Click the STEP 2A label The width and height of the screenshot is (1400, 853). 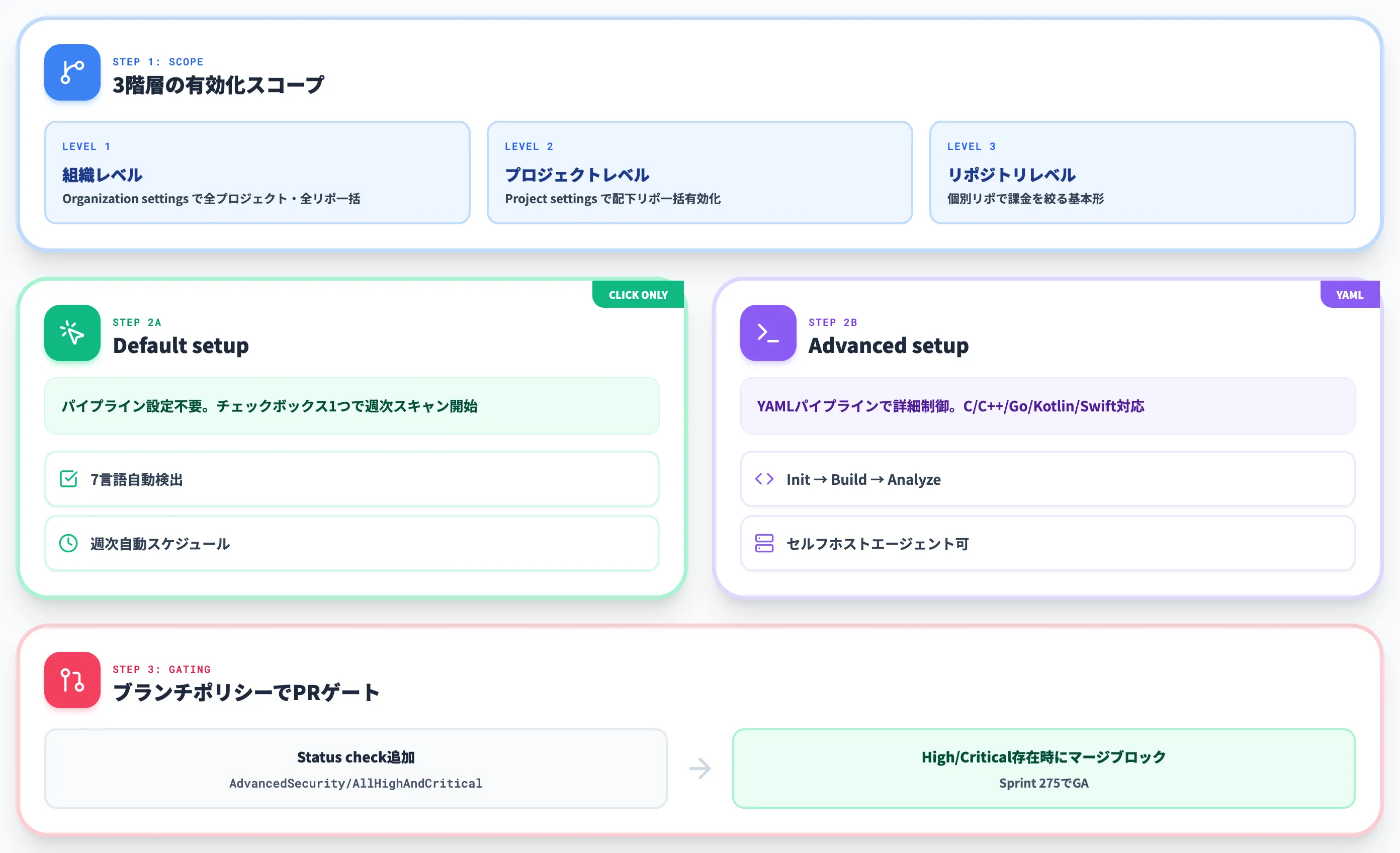coord(137,322)
